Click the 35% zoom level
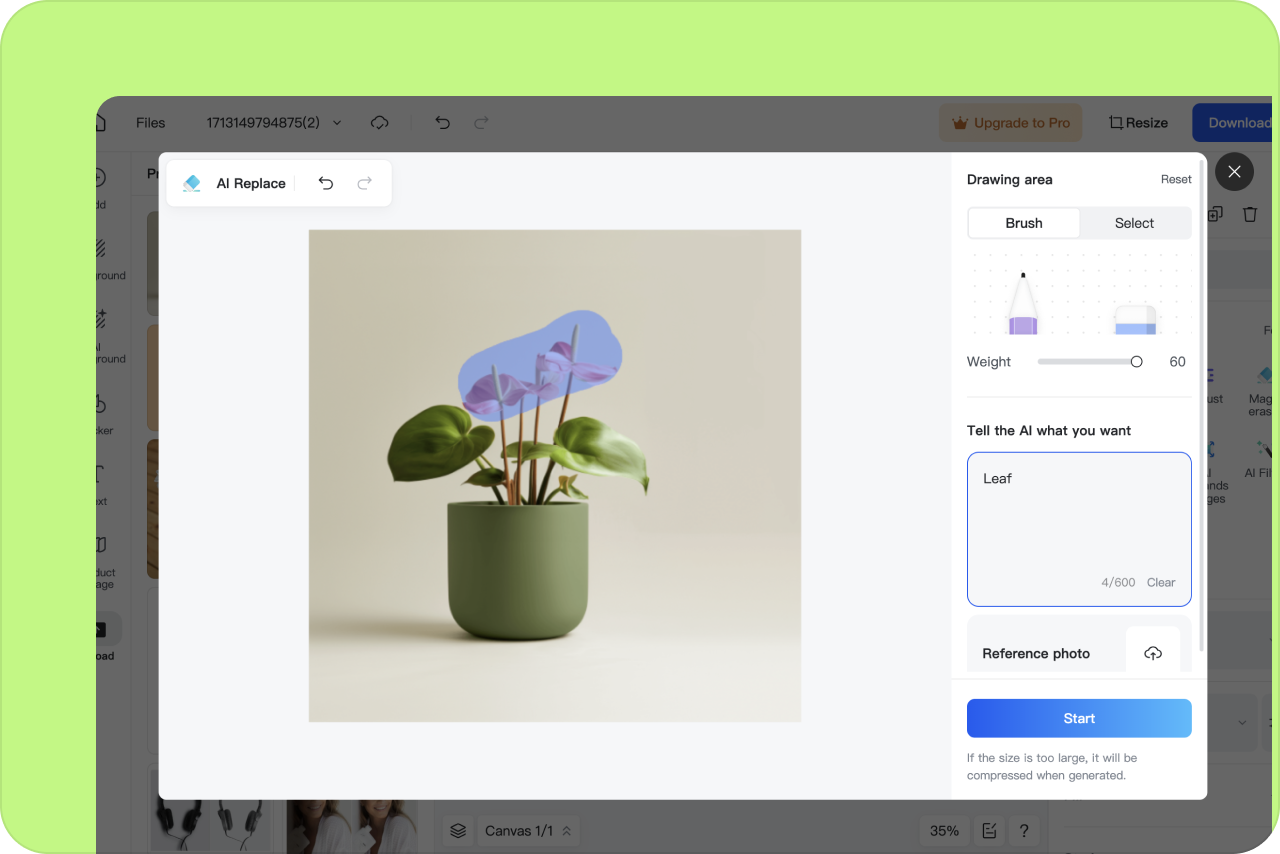Screen dimensions: 1280x854 coord(944,831)
